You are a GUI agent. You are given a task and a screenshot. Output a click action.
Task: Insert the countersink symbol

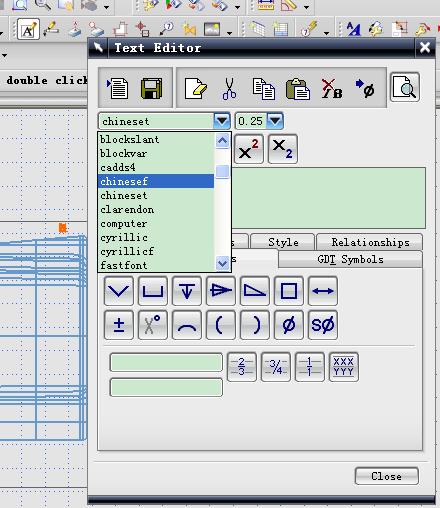[x=119, y=291]
